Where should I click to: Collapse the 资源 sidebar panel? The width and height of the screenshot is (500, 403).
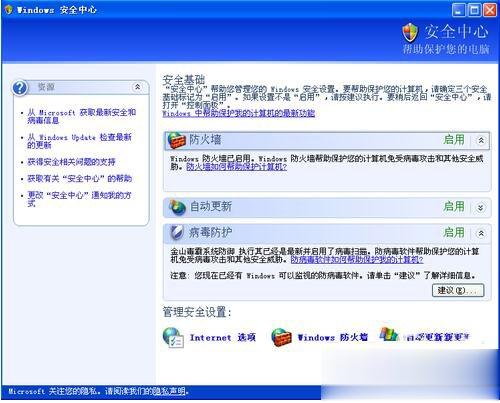point(137,87)
